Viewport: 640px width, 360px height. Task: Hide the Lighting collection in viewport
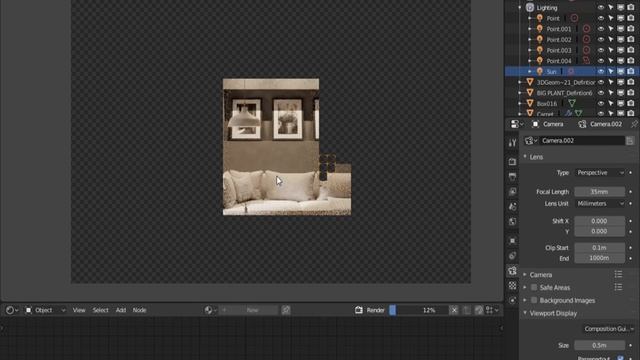coord(601,7)
